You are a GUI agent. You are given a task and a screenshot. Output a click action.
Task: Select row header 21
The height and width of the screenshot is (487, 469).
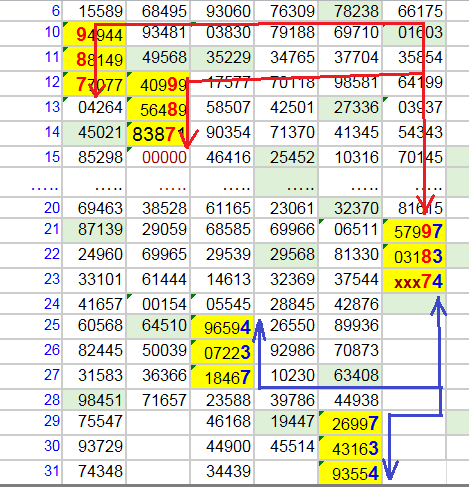31,230
